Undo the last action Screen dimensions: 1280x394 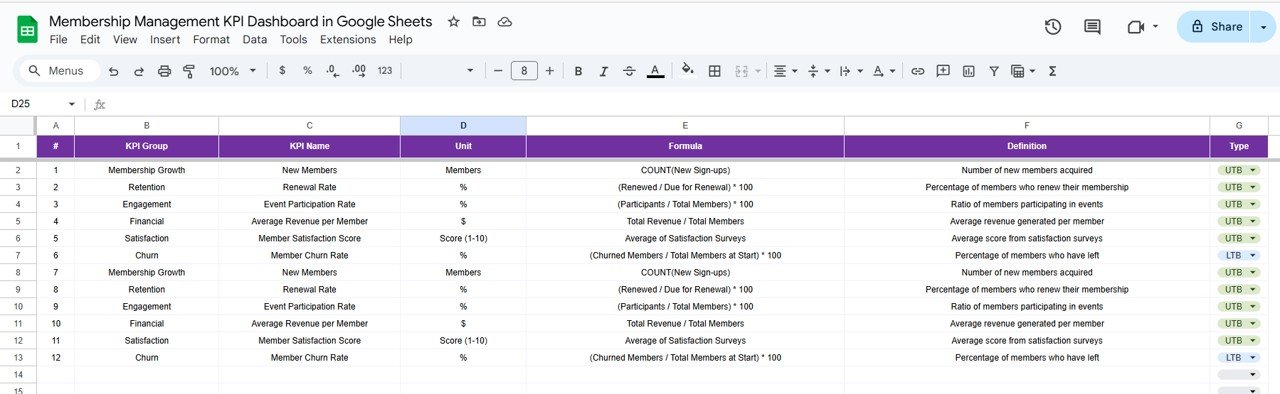tap(113, 71)
